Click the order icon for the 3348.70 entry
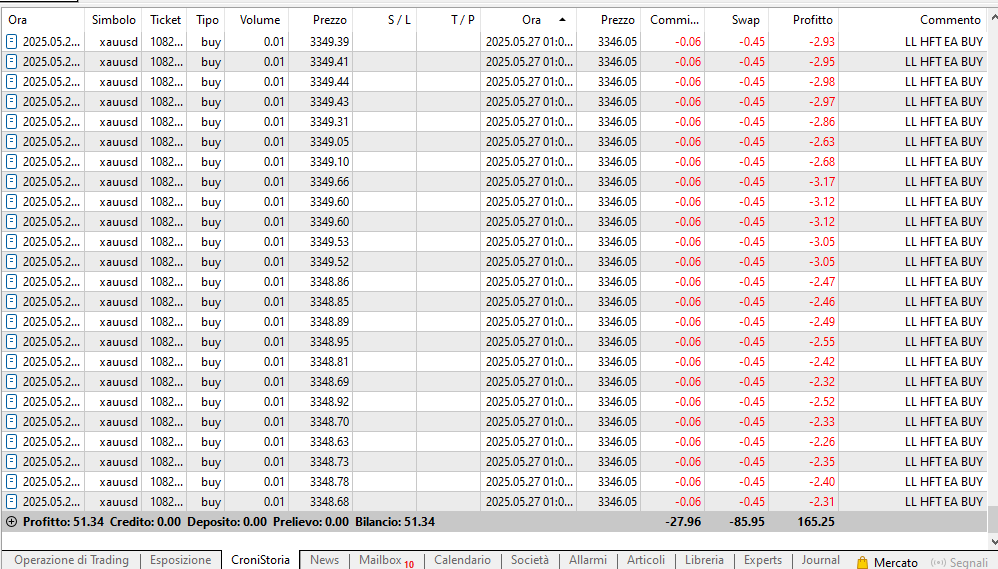The width and height of the screenshot is (998, 569). 11,421
